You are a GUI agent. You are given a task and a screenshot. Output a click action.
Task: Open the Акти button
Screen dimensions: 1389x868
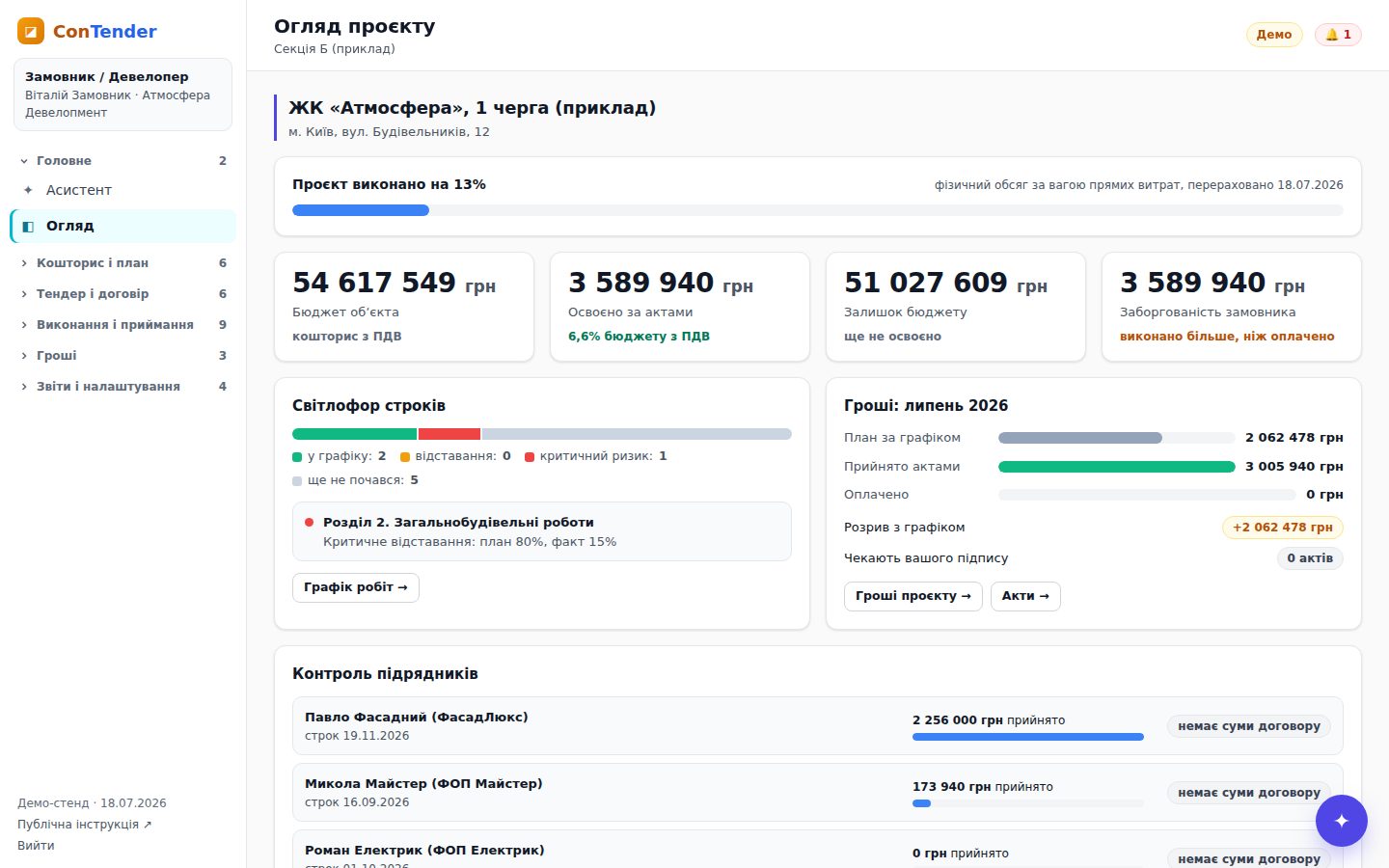coord(1025,596)
